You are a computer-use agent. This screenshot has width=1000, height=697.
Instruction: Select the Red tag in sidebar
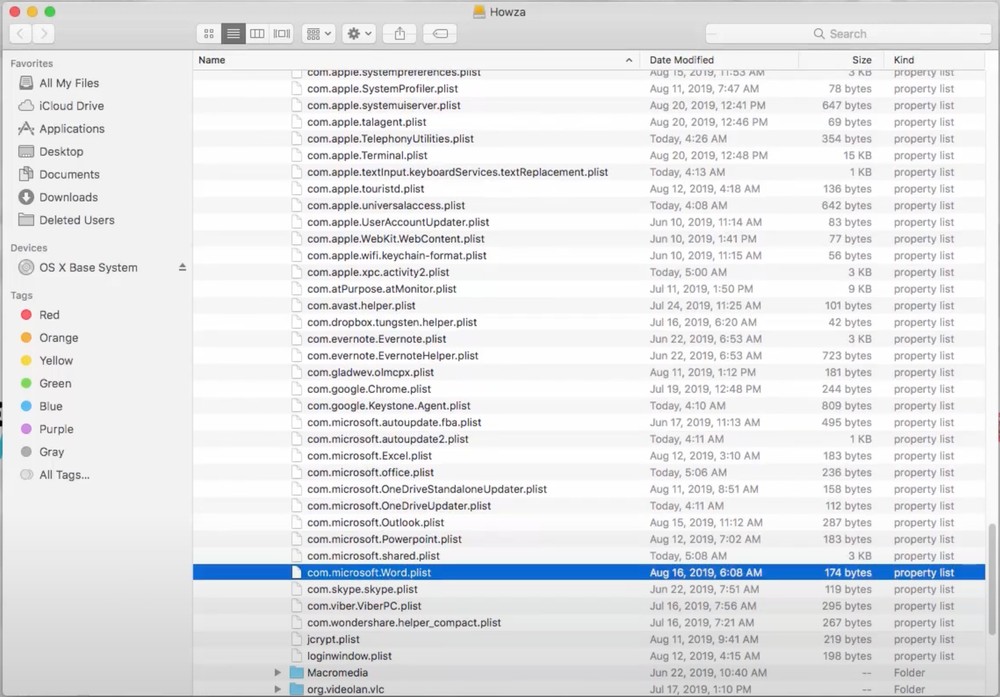tap(49, 315)
